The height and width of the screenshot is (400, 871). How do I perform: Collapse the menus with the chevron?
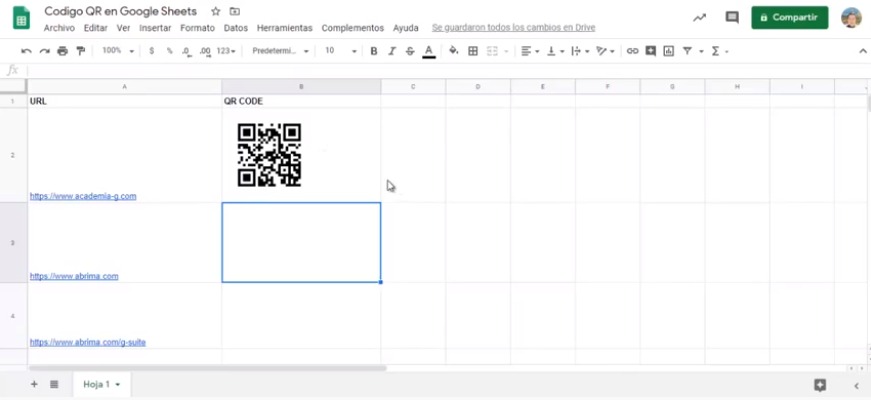tap(862, 51)
